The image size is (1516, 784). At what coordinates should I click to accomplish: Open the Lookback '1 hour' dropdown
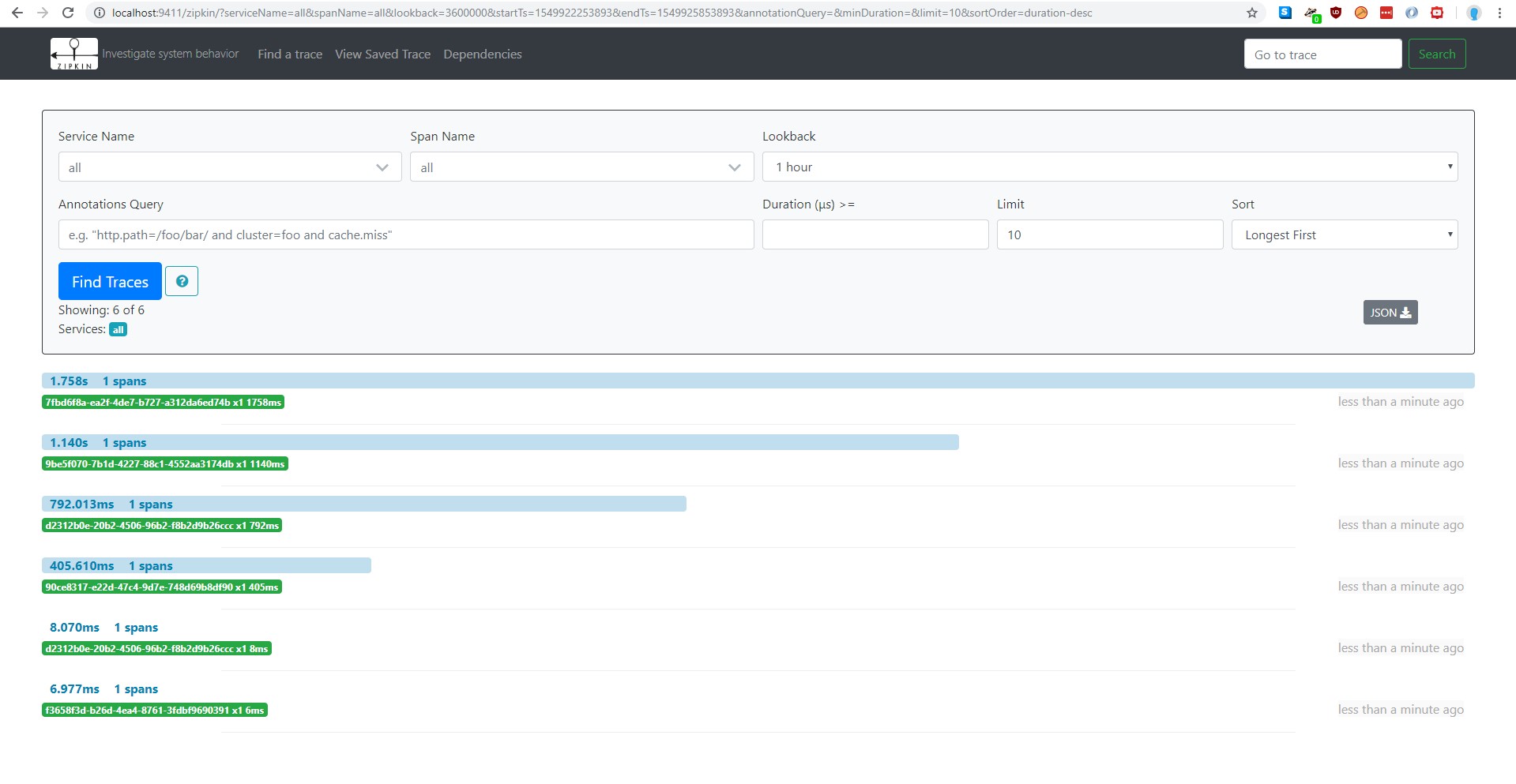click(1109, 167)
